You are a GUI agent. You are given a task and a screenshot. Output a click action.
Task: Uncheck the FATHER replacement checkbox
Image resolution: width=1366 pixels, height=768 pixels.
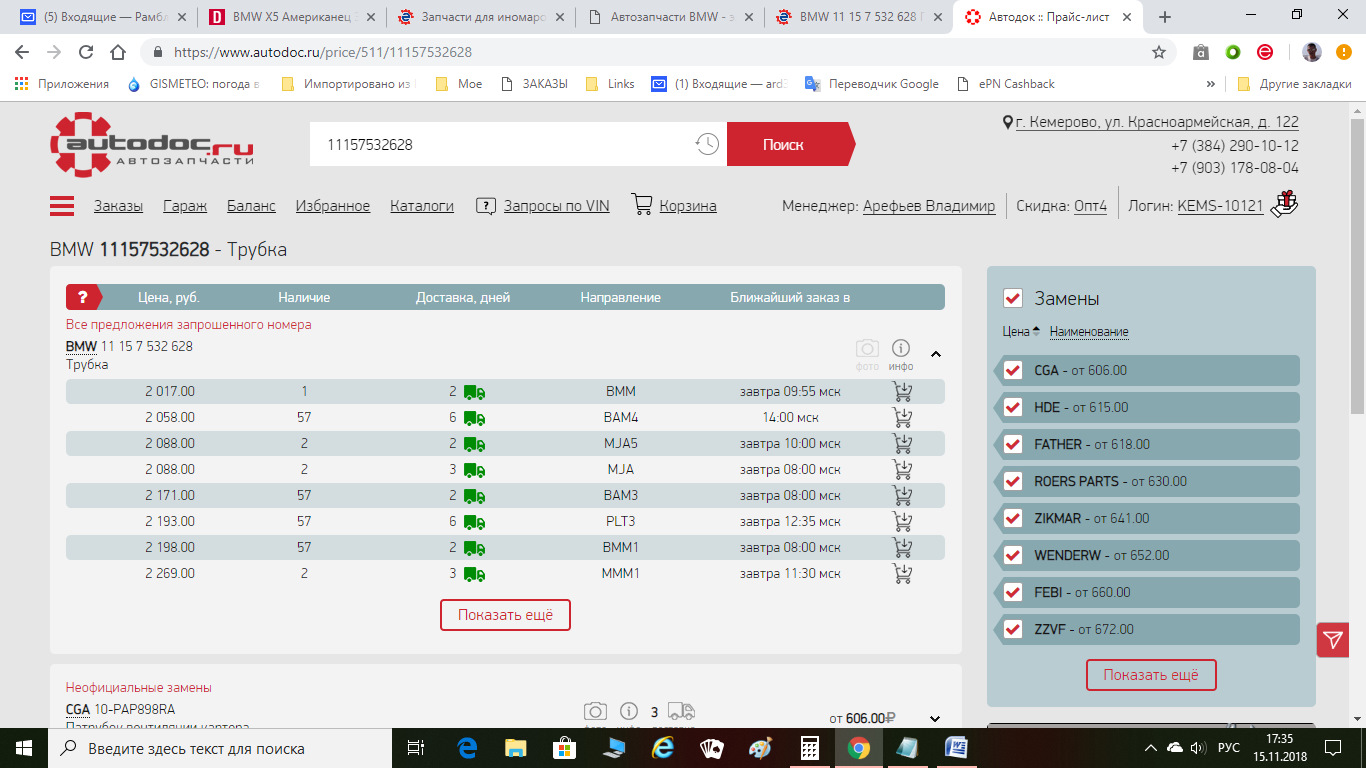tap(1013, 444)
